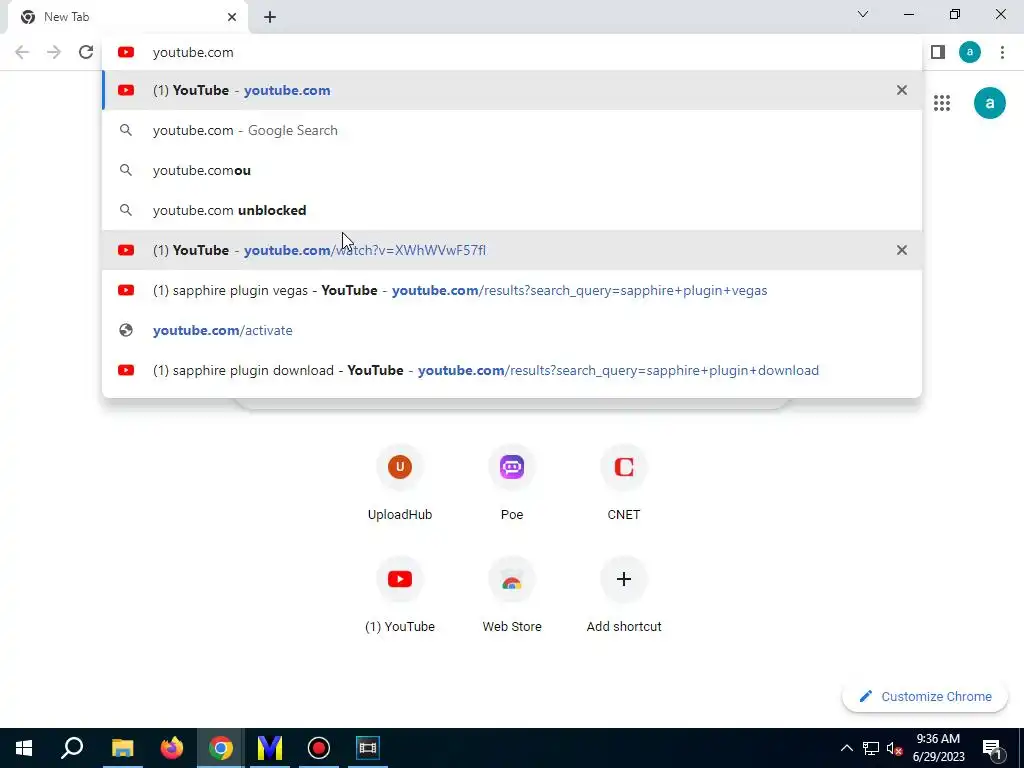Toggle the Chrome side panel icon
The width and height of the screenshot is (1024, 768).
click(x=938, y=52)
